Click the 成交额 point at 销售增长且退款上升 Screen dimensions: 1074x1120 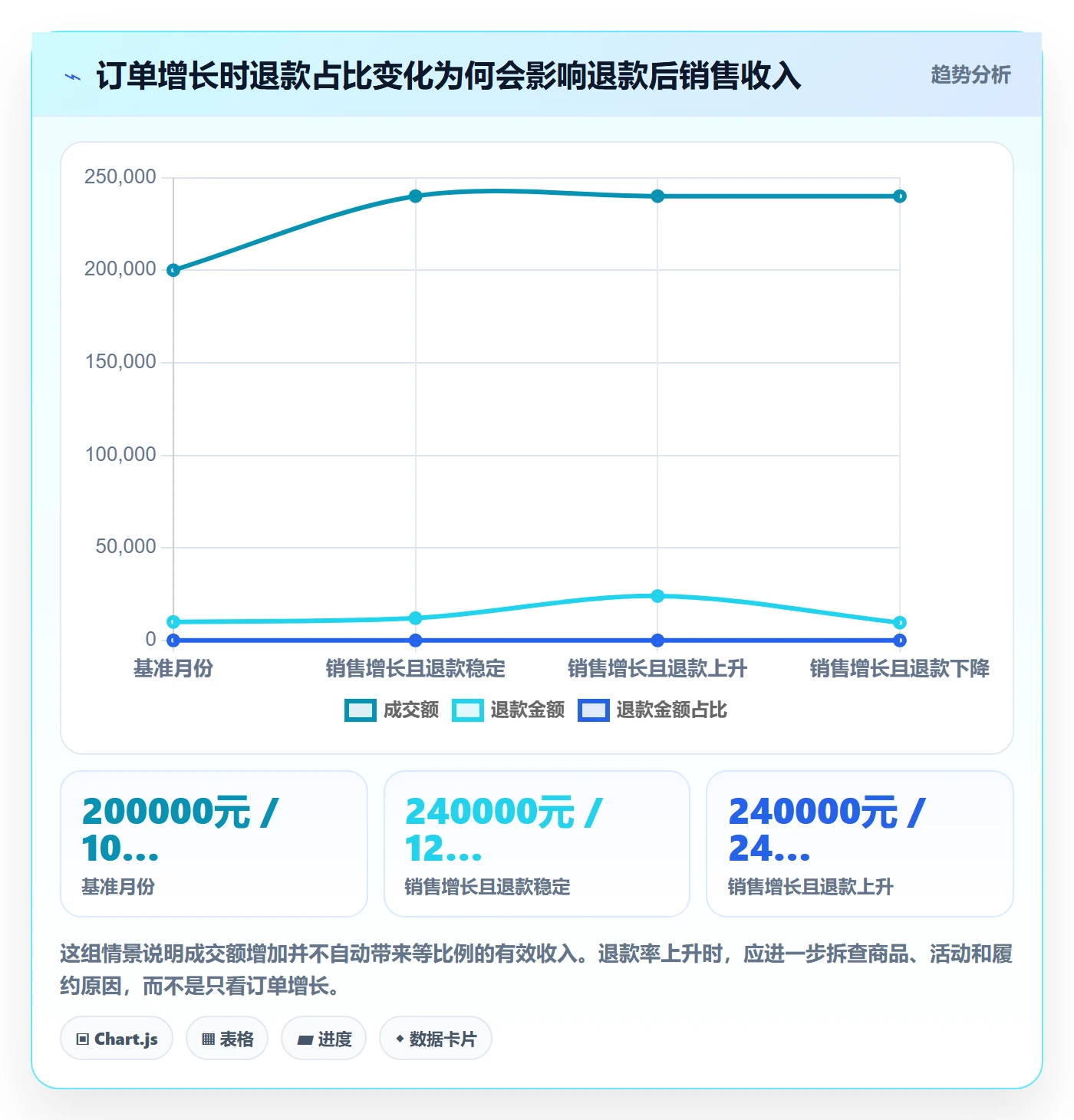(657, 196)
